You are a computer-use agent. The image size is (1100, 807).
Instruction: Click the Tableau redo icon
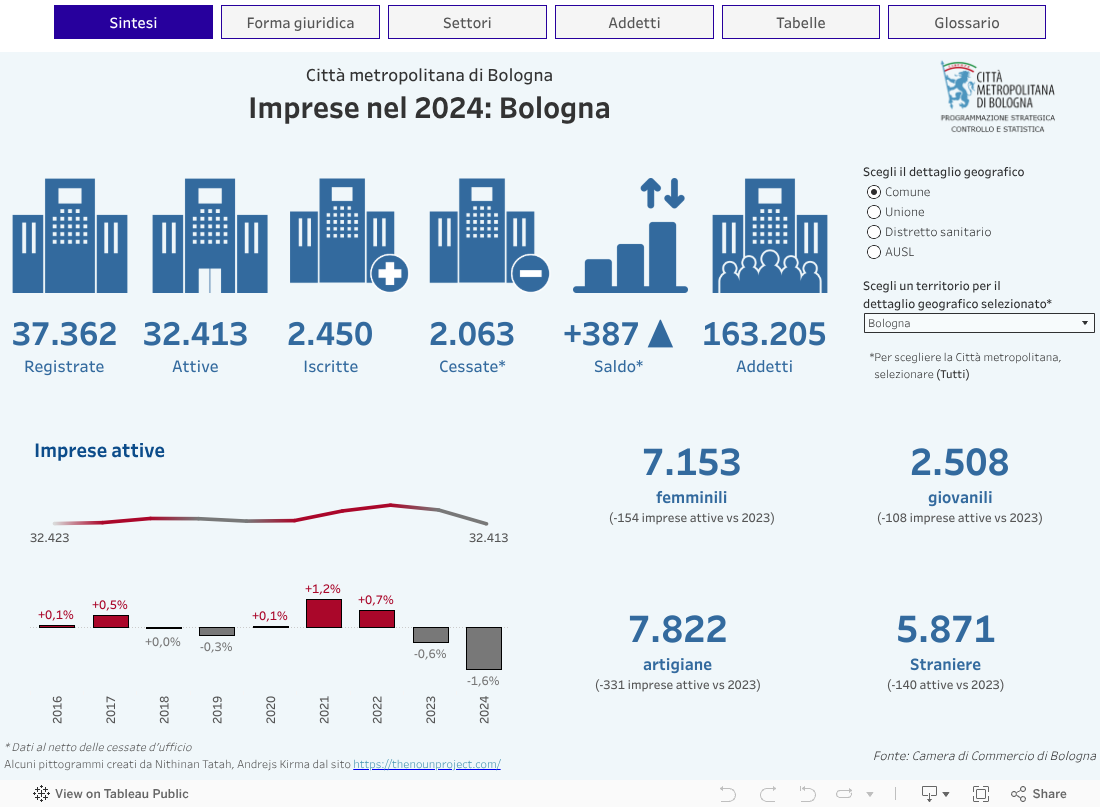[x=768, y=794]
